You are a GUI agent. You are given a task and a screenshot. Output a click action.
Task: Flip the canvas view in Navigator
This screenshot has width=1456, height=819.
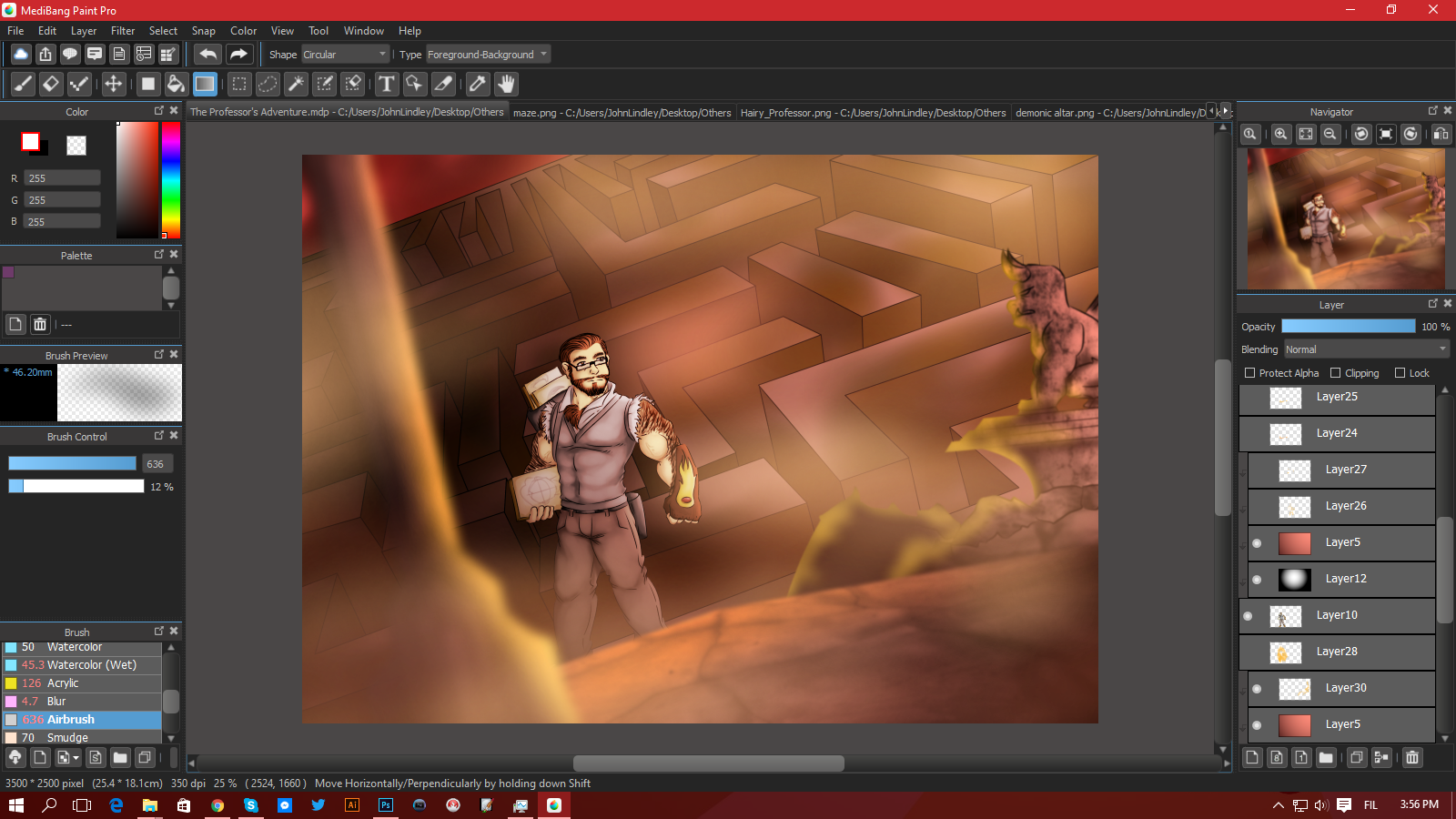1441,134
